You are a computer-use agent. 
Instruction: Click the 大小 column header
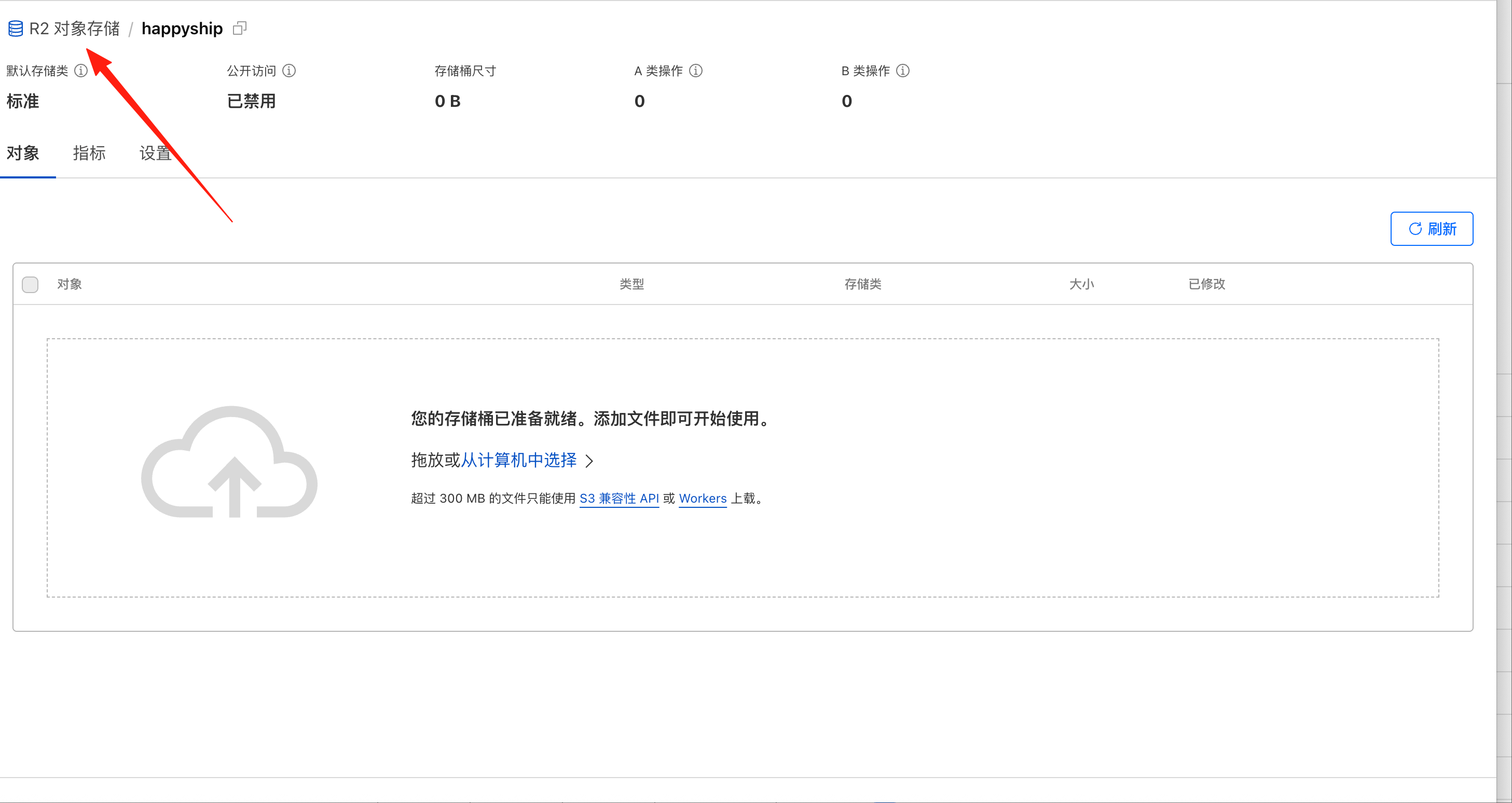click(x=1081, y=284)
